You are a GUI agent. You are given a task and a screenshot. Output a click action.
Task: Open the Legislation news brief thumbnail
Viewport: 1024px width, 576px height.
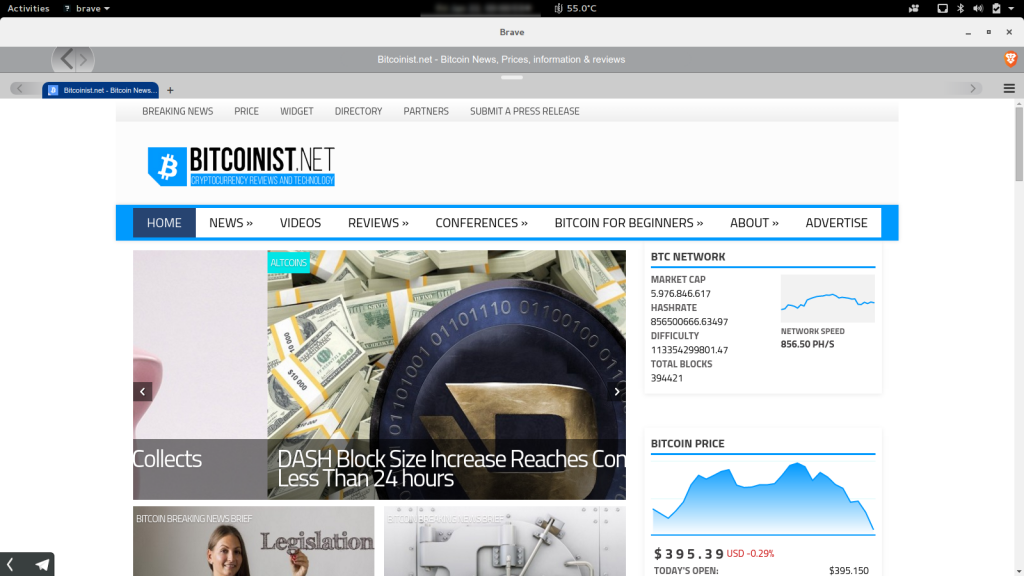253,541
